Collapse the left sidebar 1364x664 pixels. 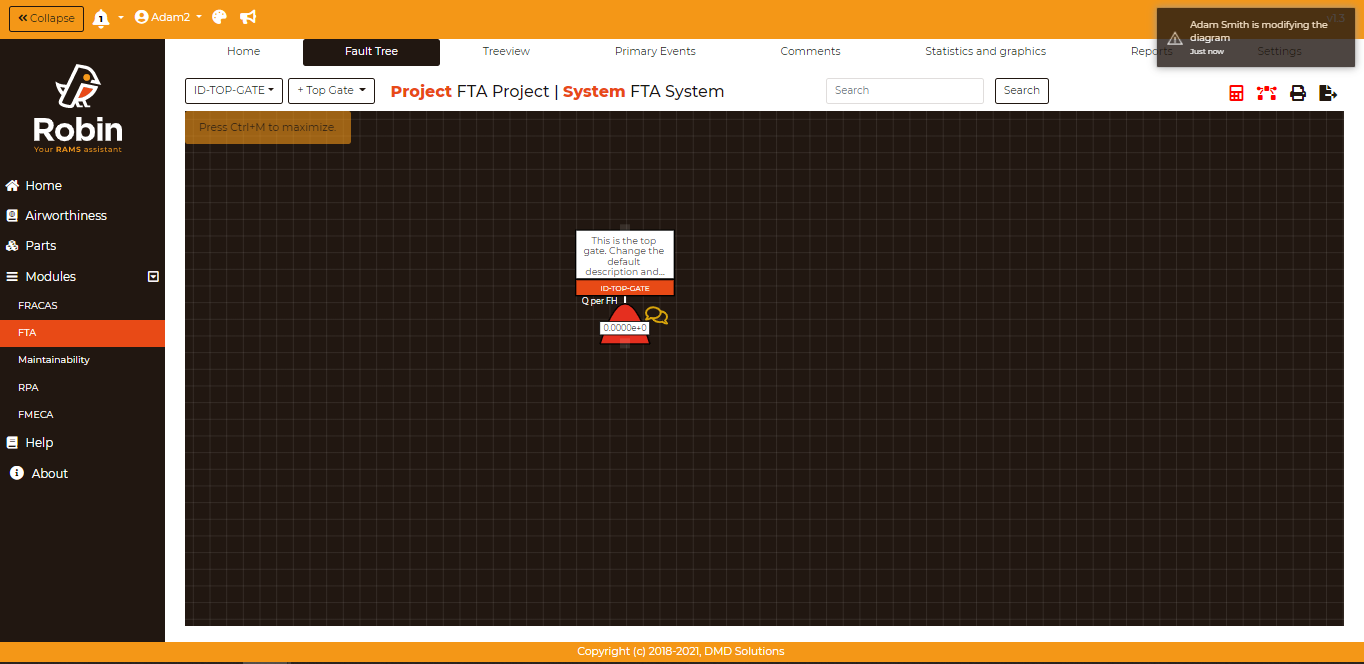pos(46,18)
